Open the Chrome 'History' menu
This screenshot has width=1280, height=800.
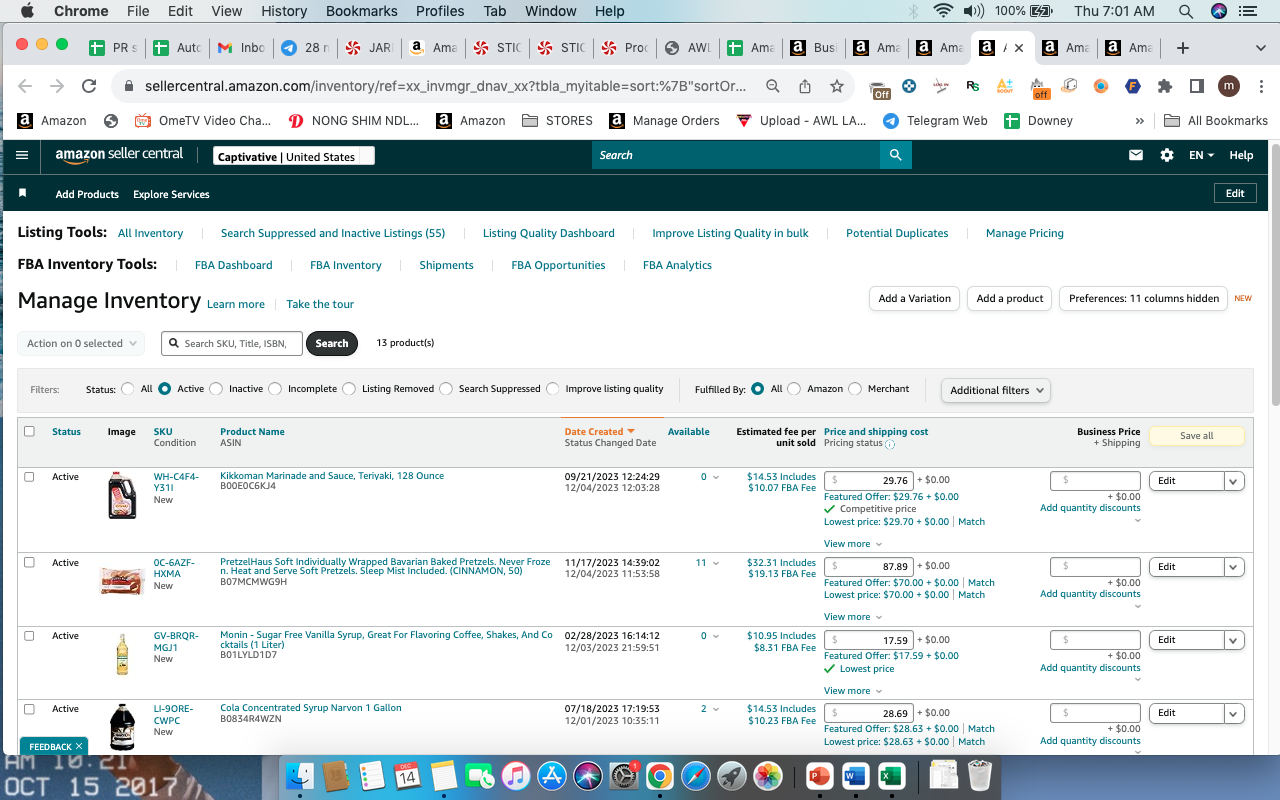pyautogui.click(x=284, y=11)
